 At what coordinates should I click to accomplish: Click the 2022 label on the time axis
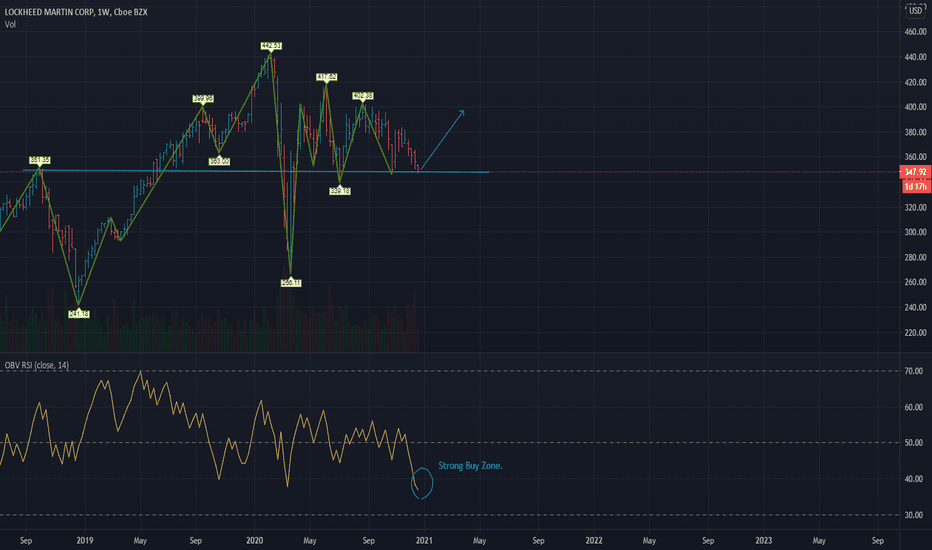coord(594,540)
